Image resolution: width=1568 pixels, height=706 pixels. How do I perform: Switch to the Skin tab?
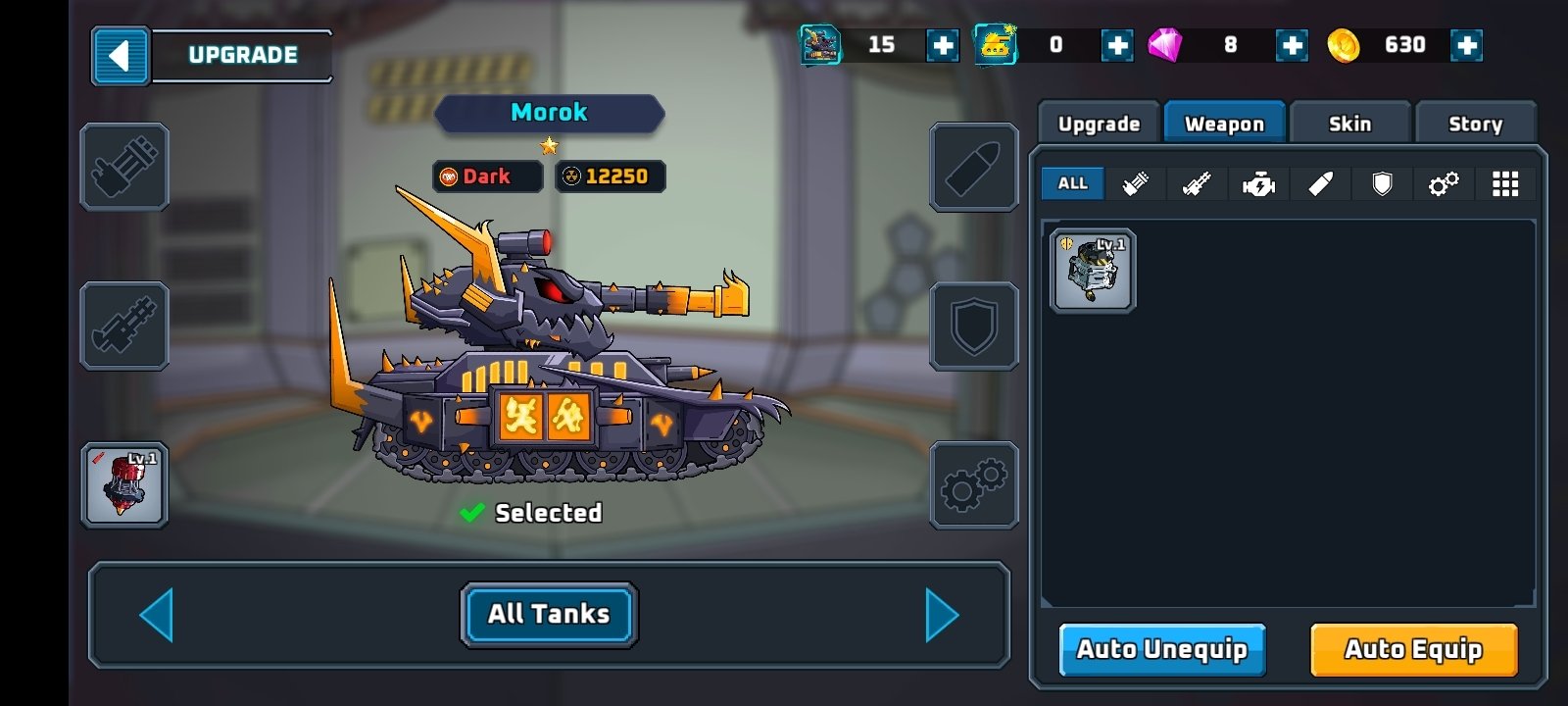click(x=1350, y=124)
